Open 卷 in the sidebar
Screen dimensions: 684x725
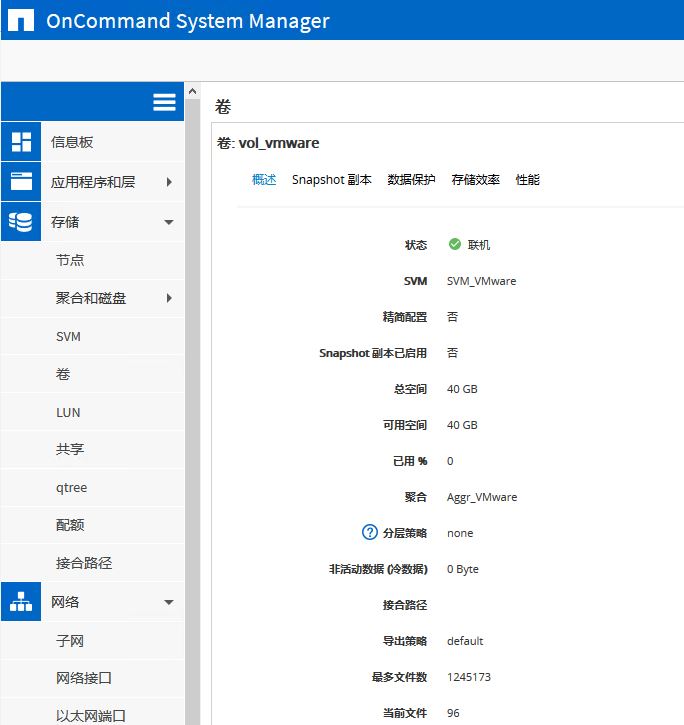tap(63, 374)
